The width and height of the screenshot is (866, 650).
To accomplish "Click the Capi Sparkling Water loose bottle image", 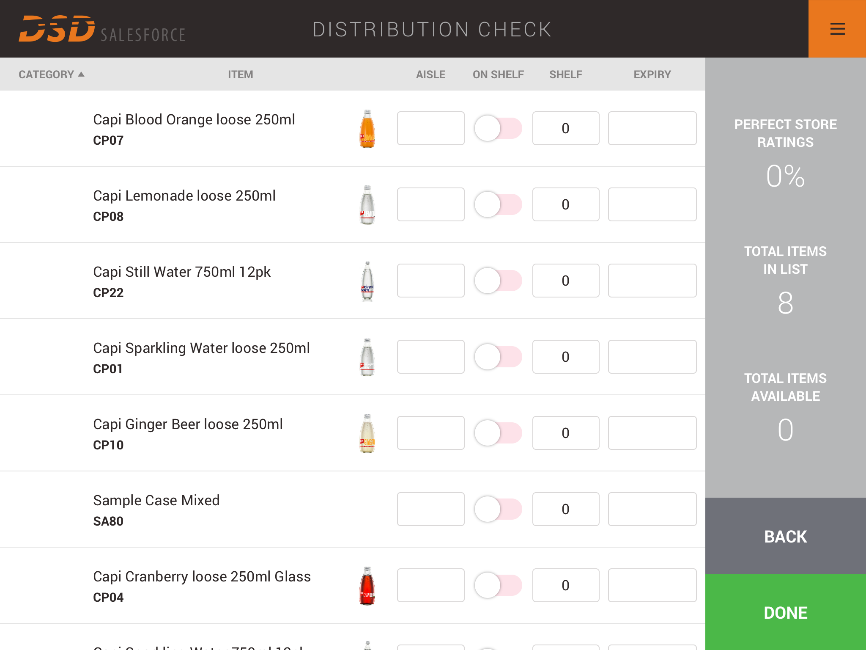I will click(x=367, y=357).
